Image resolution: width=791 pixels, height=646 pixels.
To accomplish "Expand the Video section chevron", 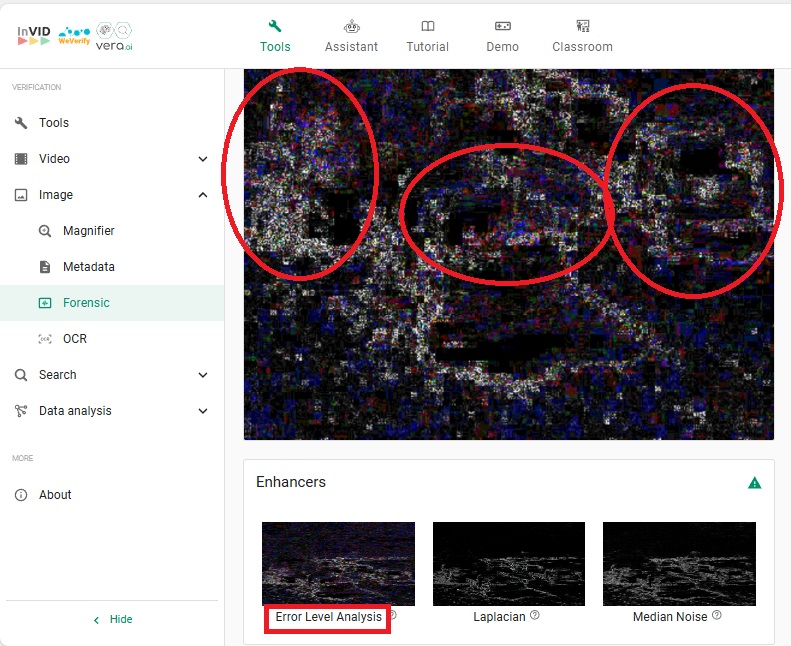I will click(x=203, y=159).
